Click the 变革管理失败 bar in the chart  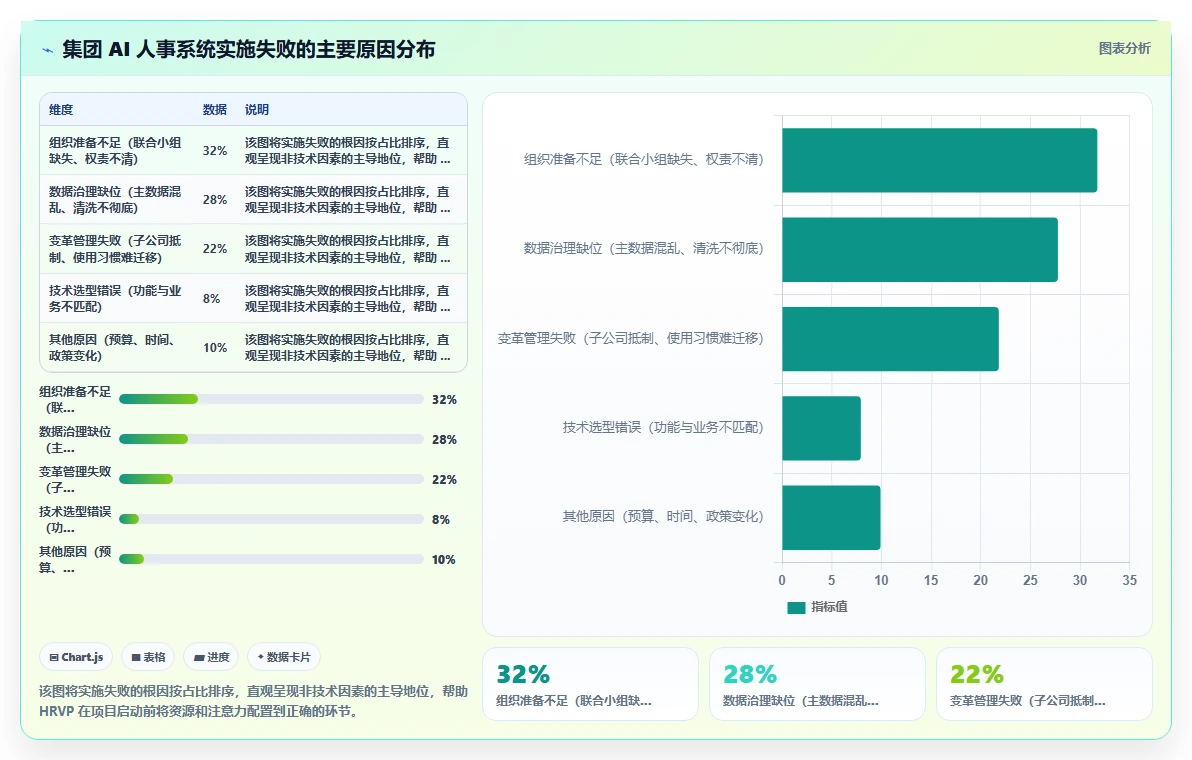pos(890,339)
